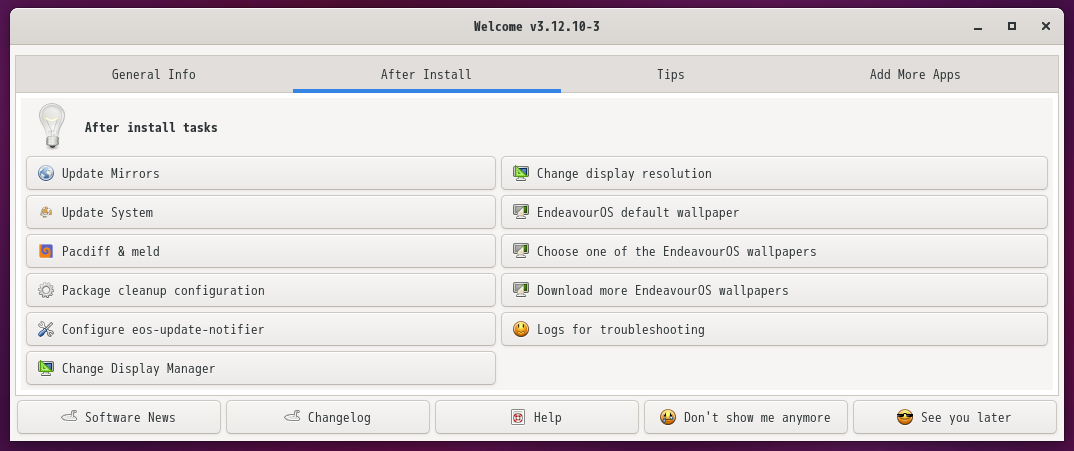The image size is (1074, 451).
Task: Choose one of the EndeavourOS wallpapers
Action: 774,252
